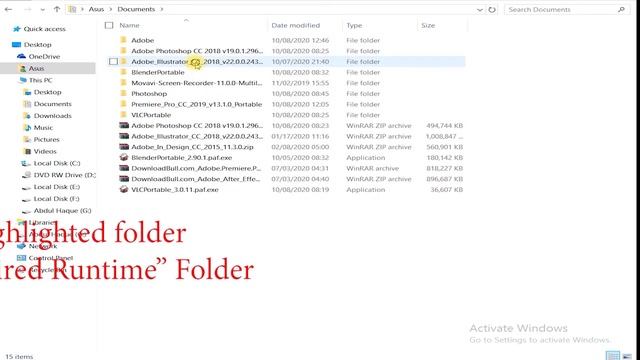The height and width of the screenshot is (360, 640).
Task: Click the BlenderPortable folder icon
Action: click(x=123, y=72)
